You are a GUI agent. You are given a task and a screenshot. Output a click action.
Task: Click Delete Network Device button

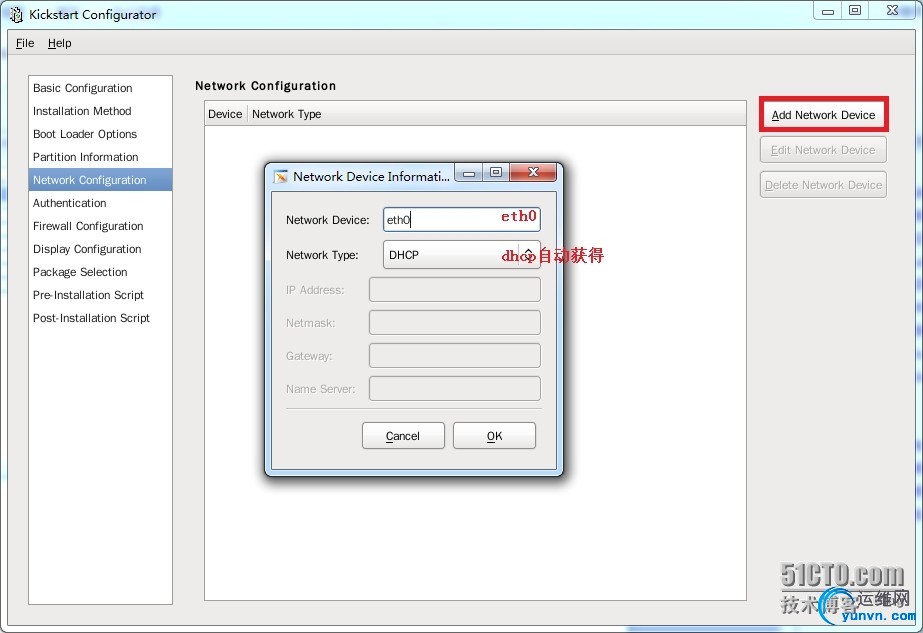pos(823,185)
